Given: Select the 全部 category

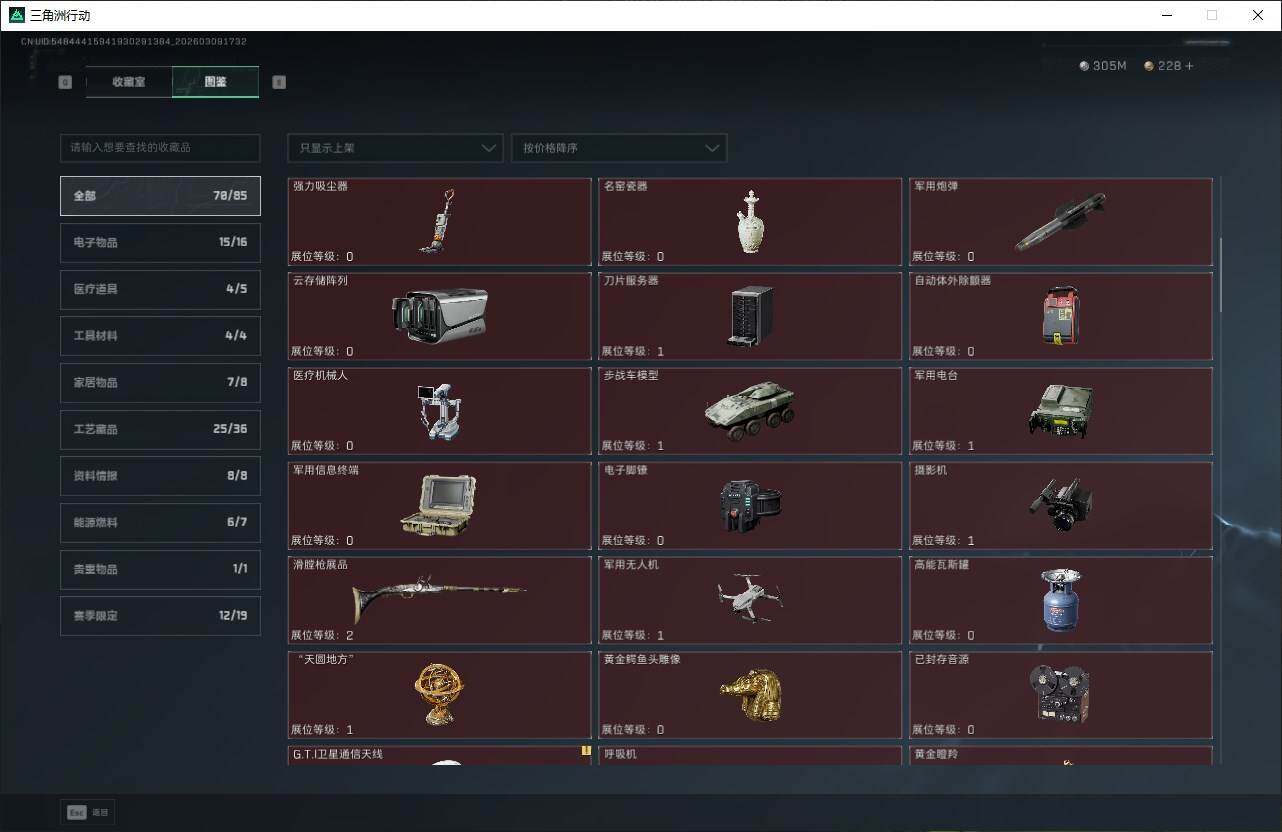Looking at the screenshot, I should [x=160, y=196].
